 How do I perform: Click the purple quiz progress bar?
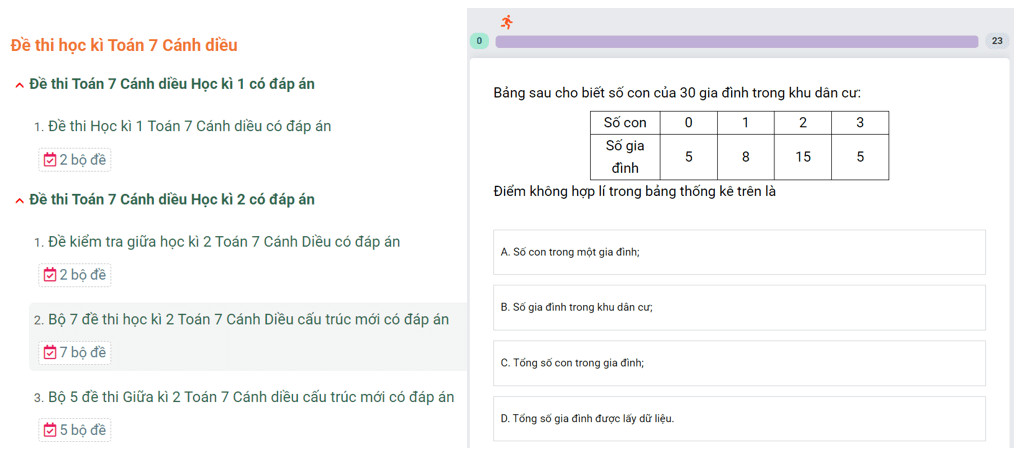click(736, 42)
